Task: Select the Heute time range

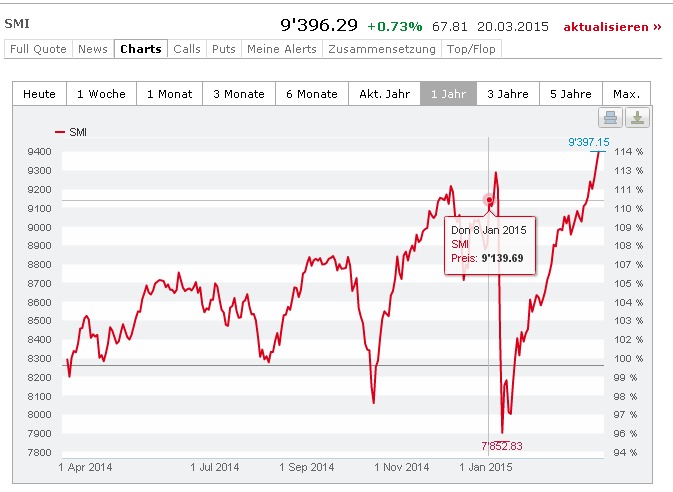Action: pyautogui.click(x=40, y=94)
